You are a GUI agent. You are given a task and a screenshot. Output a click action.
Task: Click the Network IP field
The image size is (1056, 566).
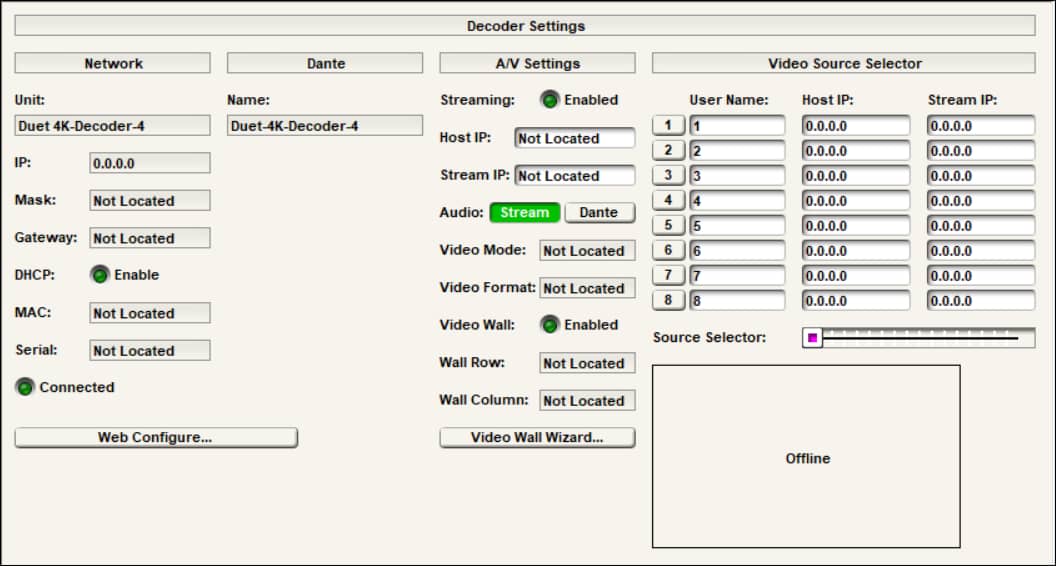150,163
